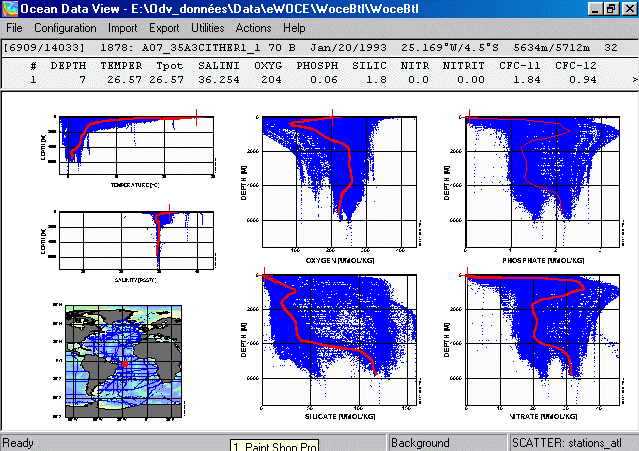
Task: Click the SCATTER: stations_atl status panel
Action: tap(571, 441)
